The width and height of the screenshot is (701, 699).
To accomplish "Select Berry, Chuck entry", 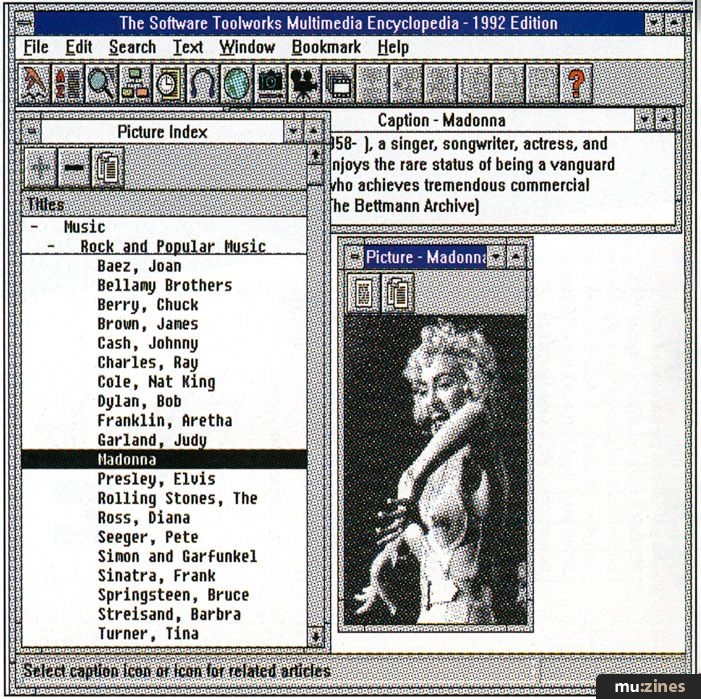I will pyautogui.click(x=148, y=305).
